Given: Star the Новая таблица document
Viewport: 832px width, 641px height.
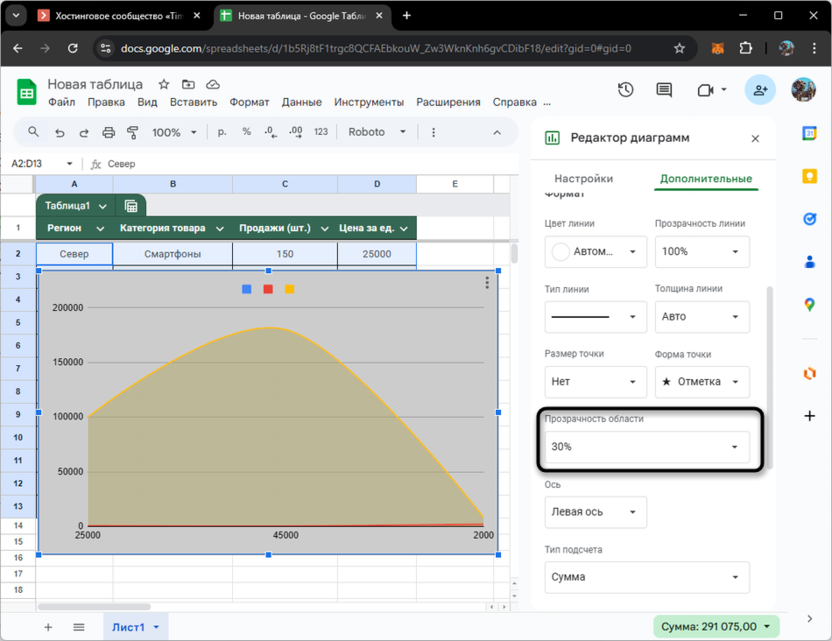Looking at the screenshot, I should click(x=164, y=85).
